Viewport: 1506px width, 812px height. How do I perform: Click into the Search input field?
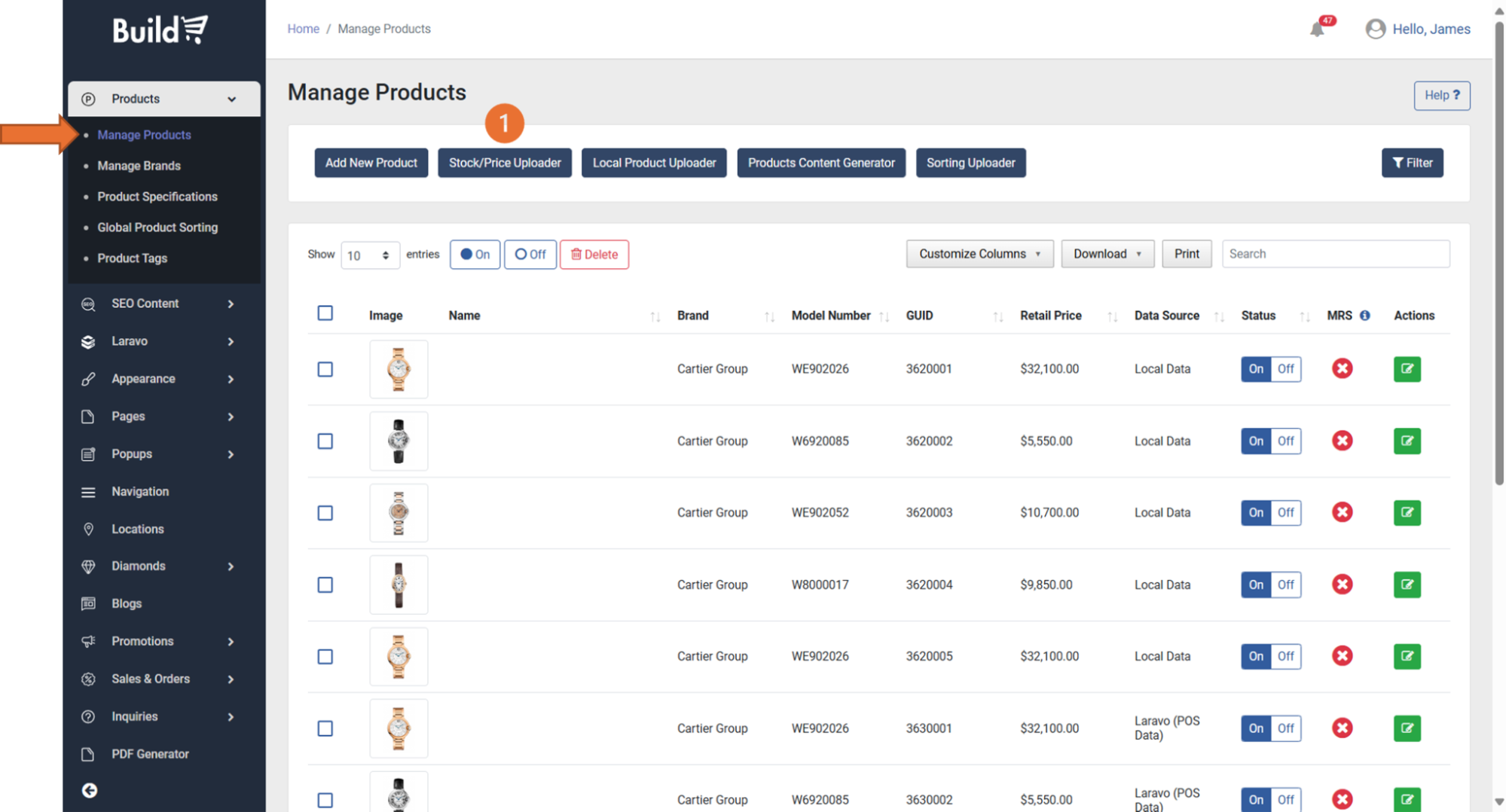(x=1335, y=254)
